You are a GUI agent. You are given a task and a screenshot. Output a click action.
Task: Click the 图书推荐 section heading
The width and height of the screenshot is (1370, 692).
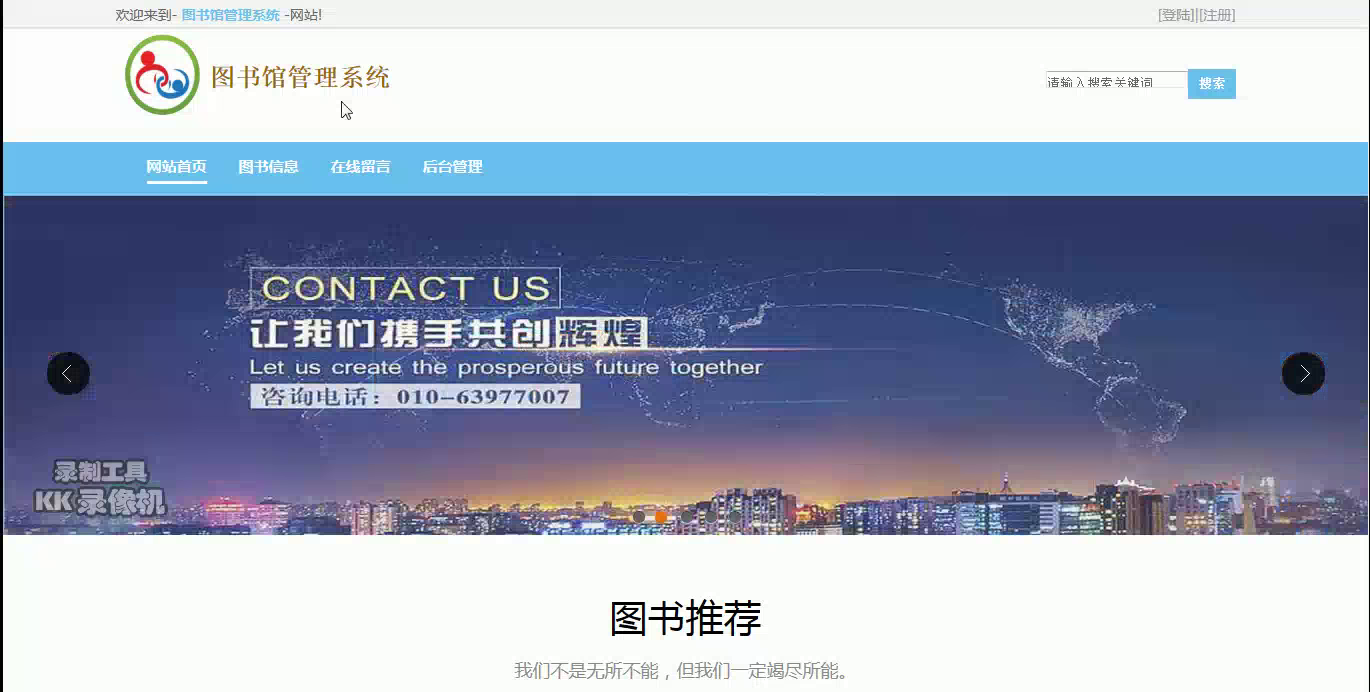coord(685,618)
